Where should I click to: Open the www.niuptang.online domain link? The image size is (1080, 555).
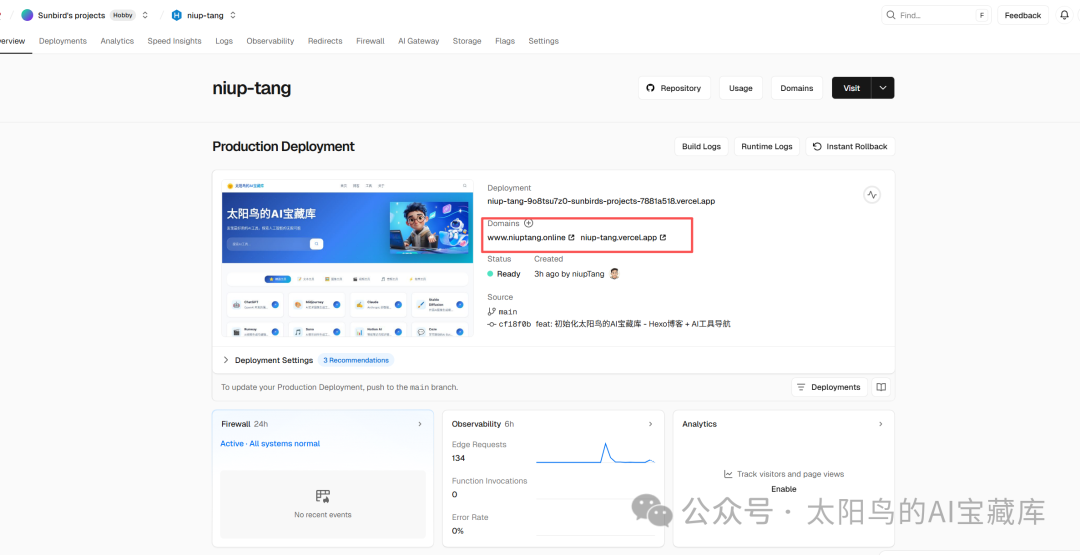coord(526,238)
